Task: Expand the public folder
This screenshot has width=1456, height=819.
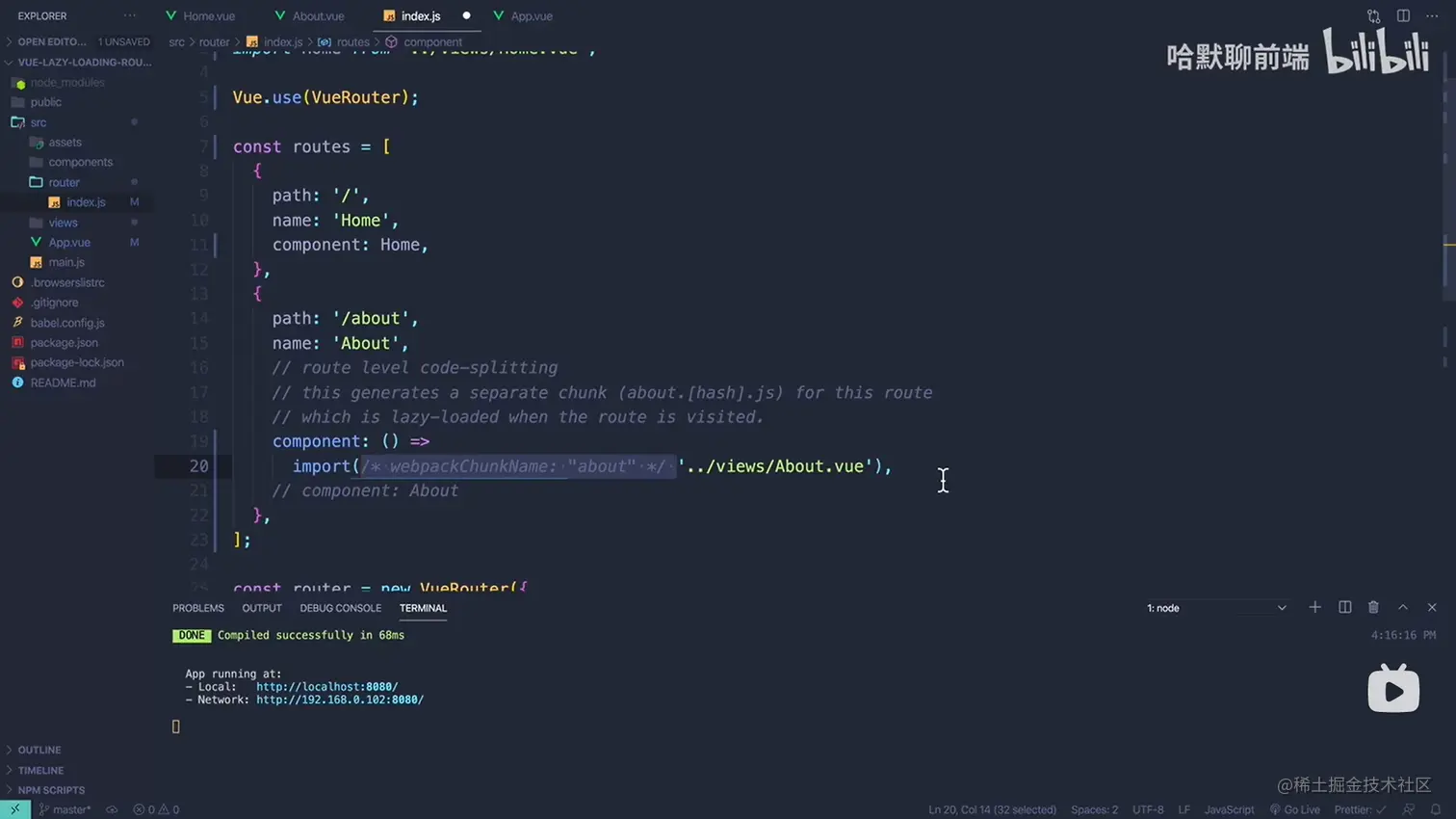Action: click(77, 102)
